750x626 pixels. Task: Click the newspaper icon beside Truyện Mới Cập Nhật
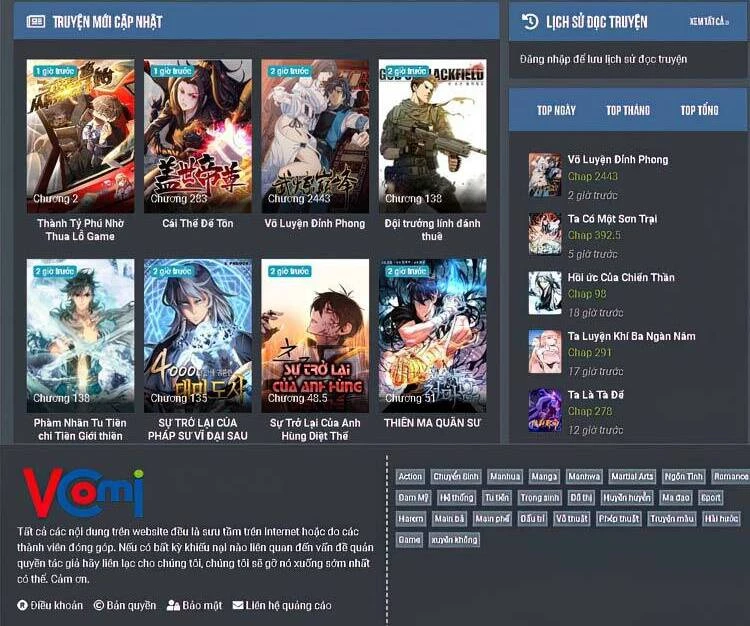[35, 21]
